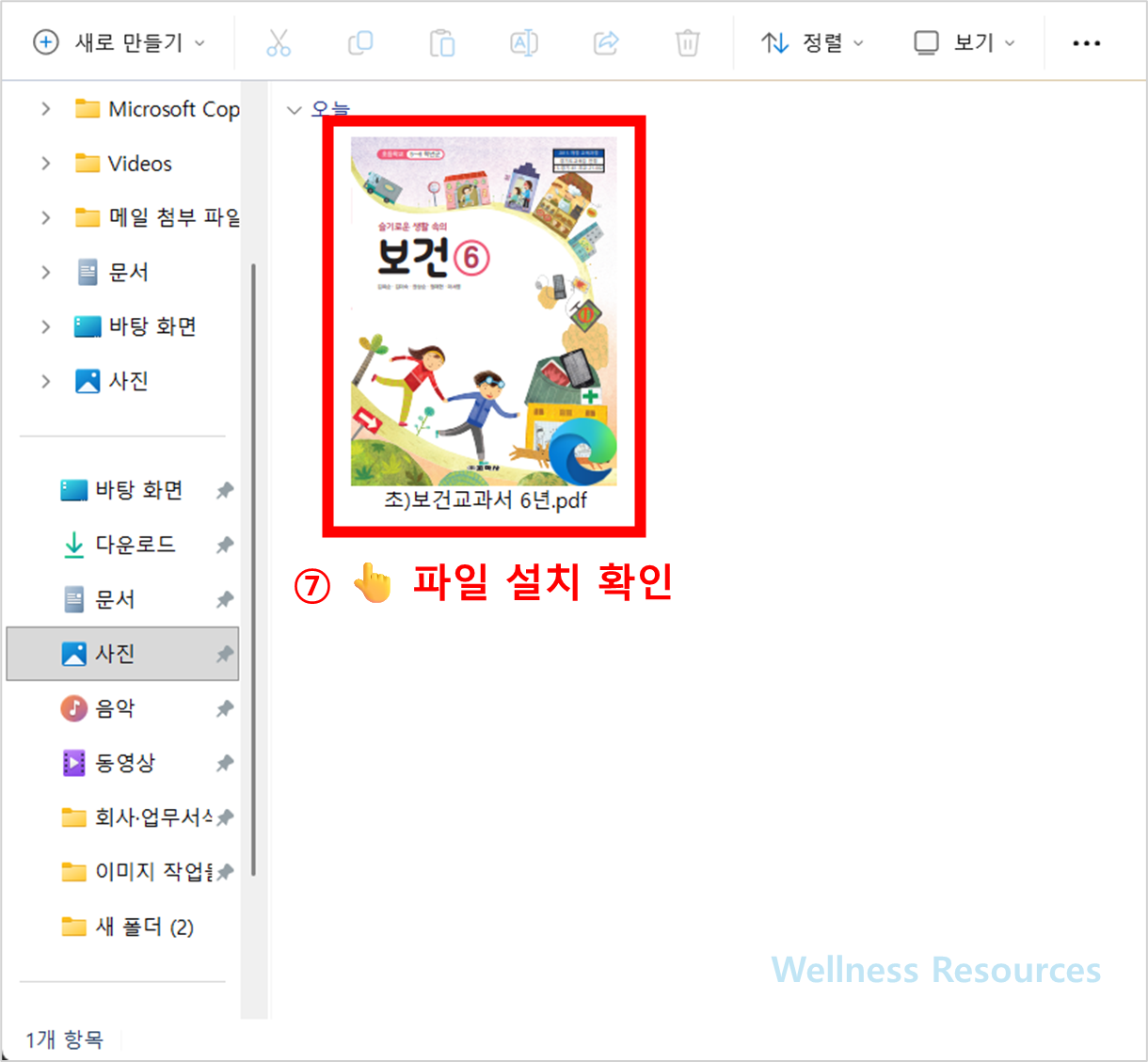Click pin icon beside 음악
Screen dimensions: 1148x1062
click(x=225, y=708)
